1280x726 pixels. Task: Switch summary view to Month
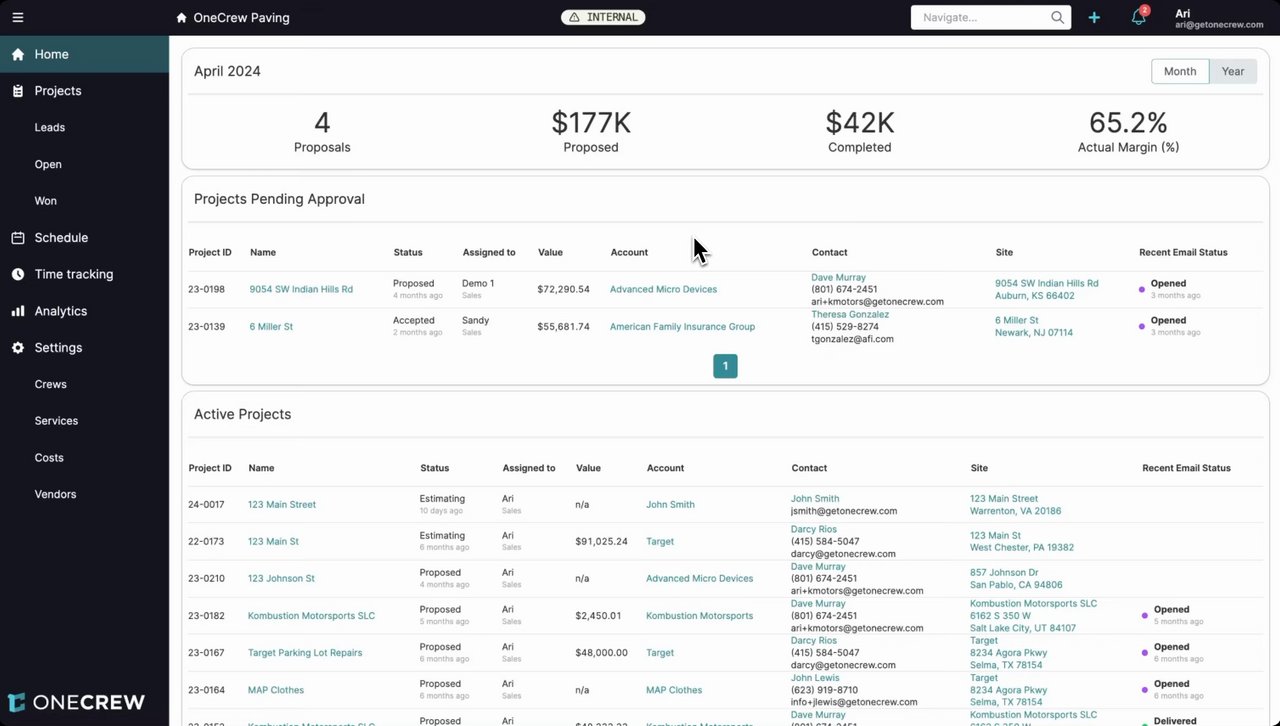point(1180,71)
